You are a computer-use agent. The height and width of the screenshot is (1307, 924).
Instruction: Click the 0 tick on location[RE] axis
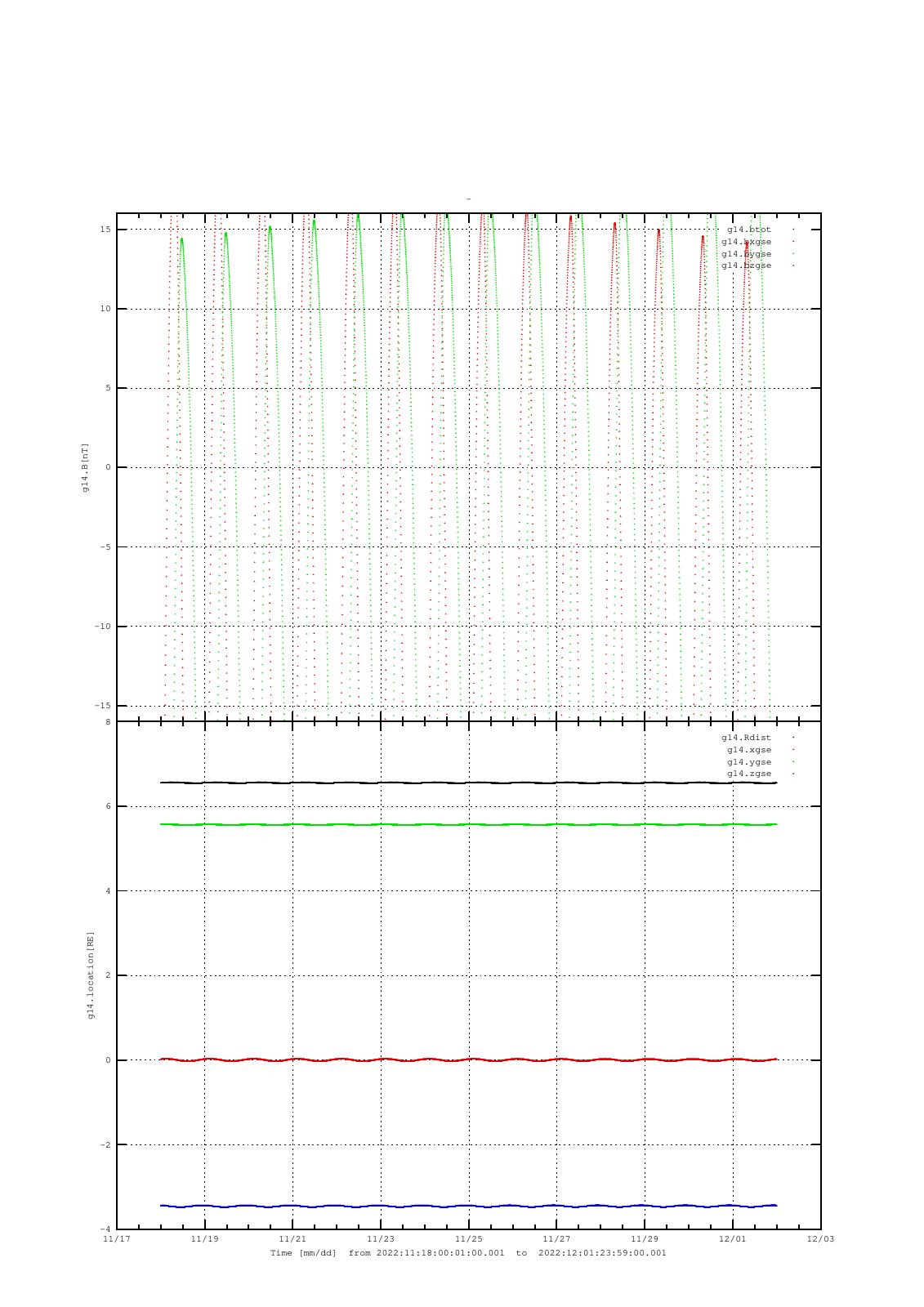(109, 1060)
